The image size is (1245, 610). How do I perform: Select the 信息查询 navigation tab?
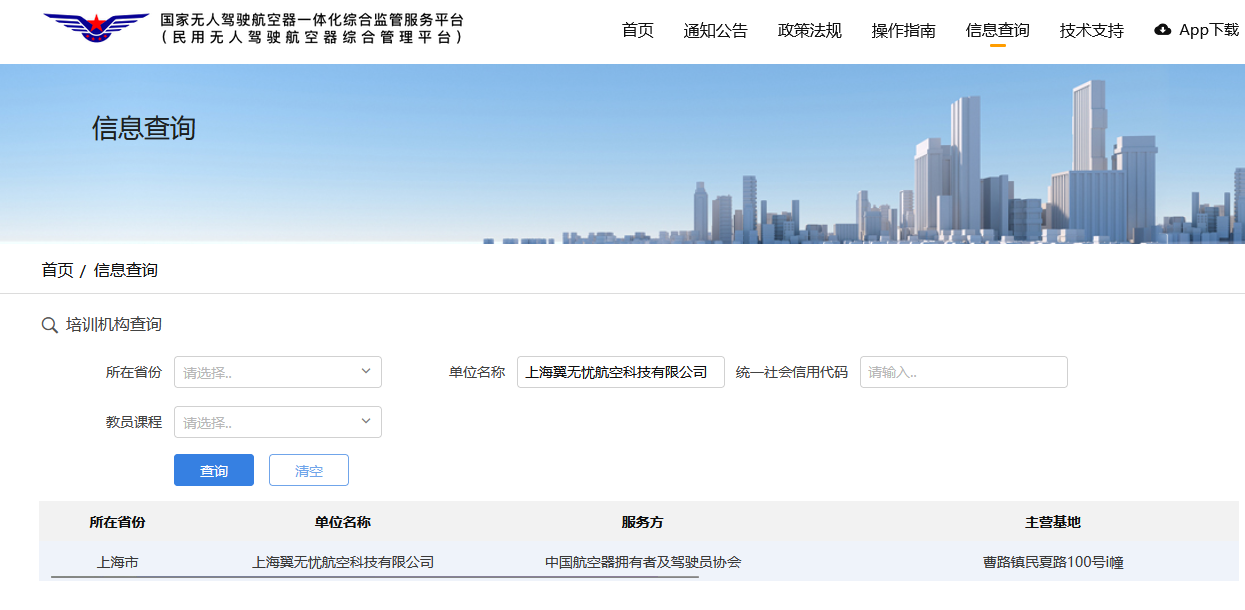pos(998,30)
